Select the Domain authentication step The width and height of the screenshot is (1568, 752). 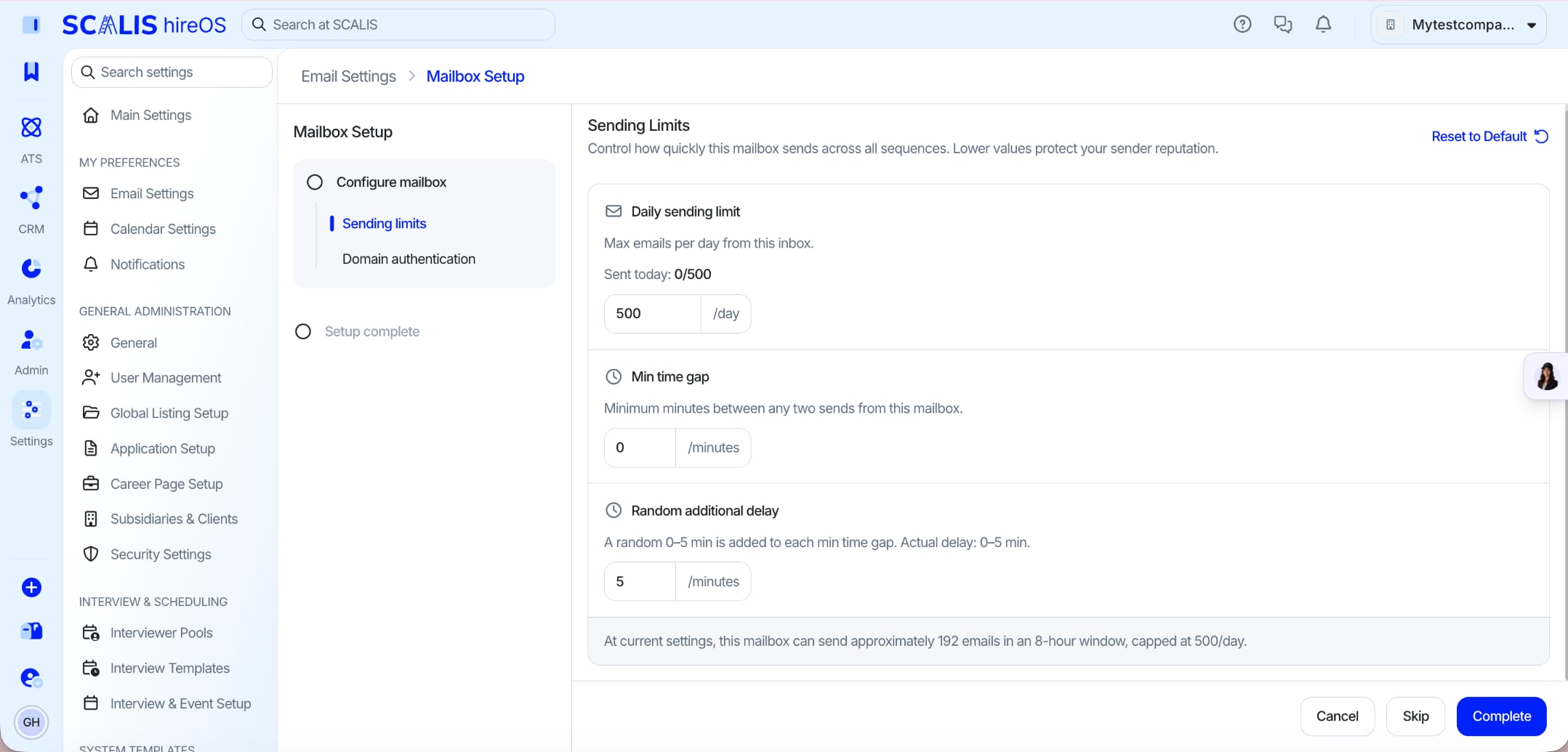pyautogui.click(x=409, y=259)
